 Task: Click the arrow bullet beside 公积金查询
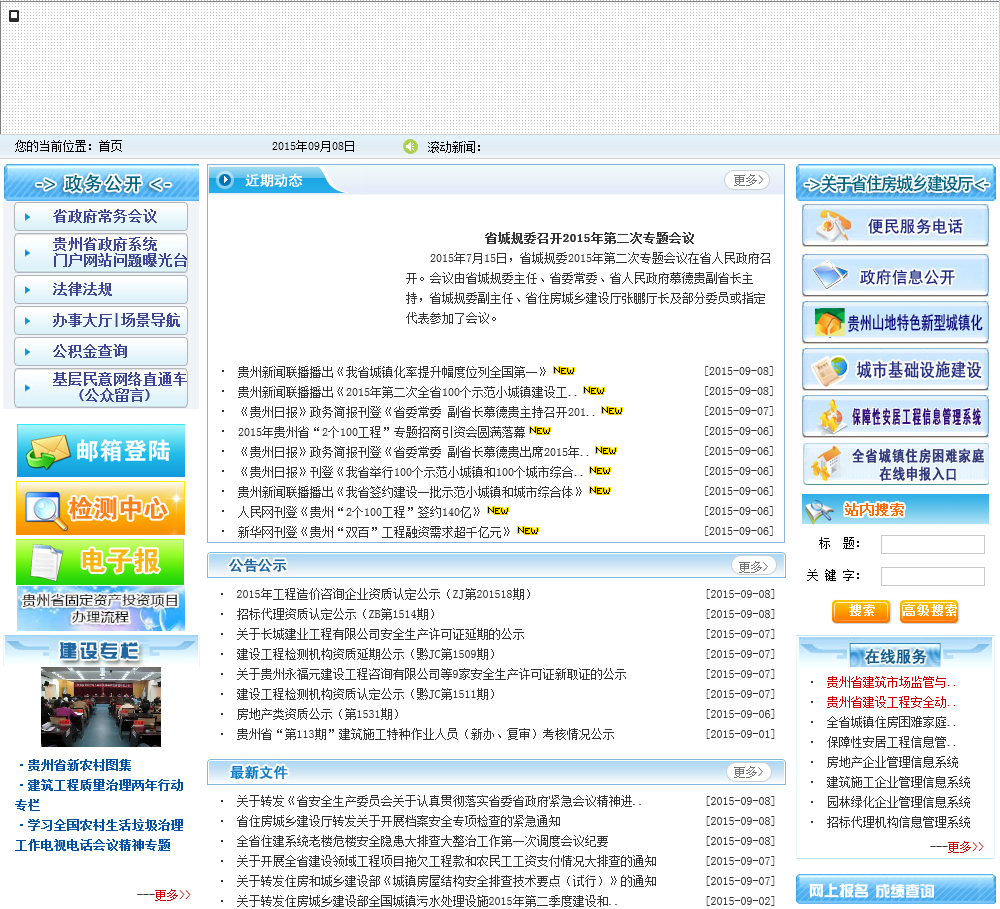(27, 351)
